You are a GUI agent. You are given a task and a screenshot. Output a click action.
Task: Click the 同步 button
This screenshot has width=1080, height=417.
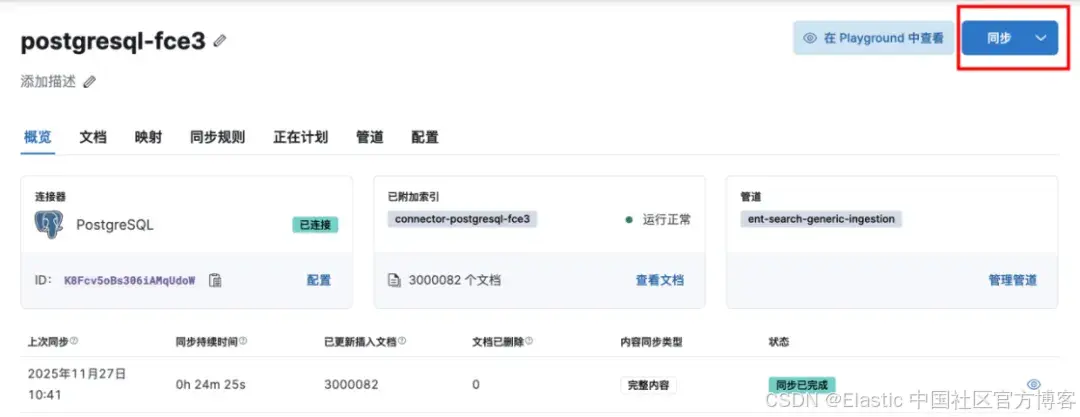(999, 39)
